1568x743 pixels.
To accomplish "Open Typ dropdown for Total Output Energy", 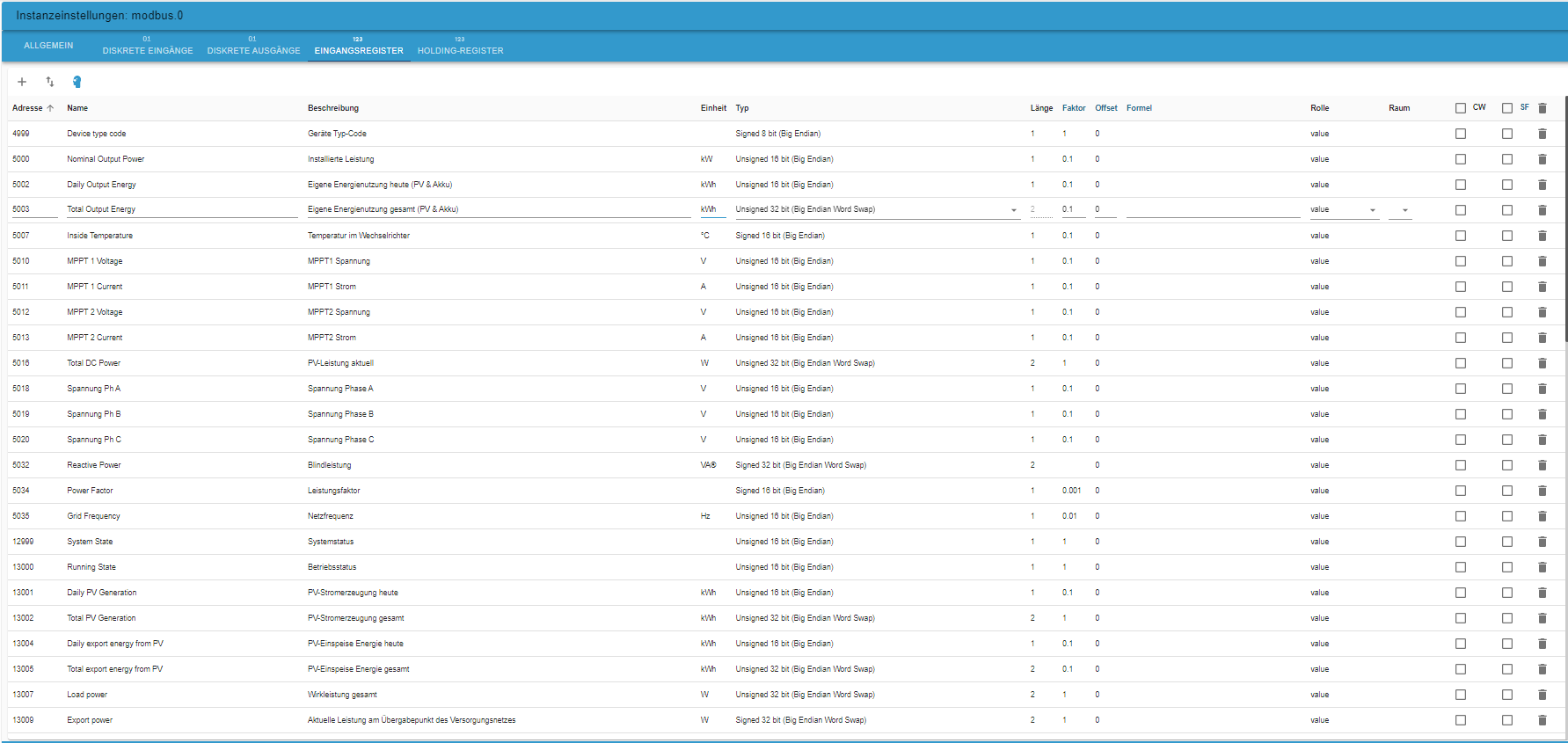I will [x=878, y=209].
